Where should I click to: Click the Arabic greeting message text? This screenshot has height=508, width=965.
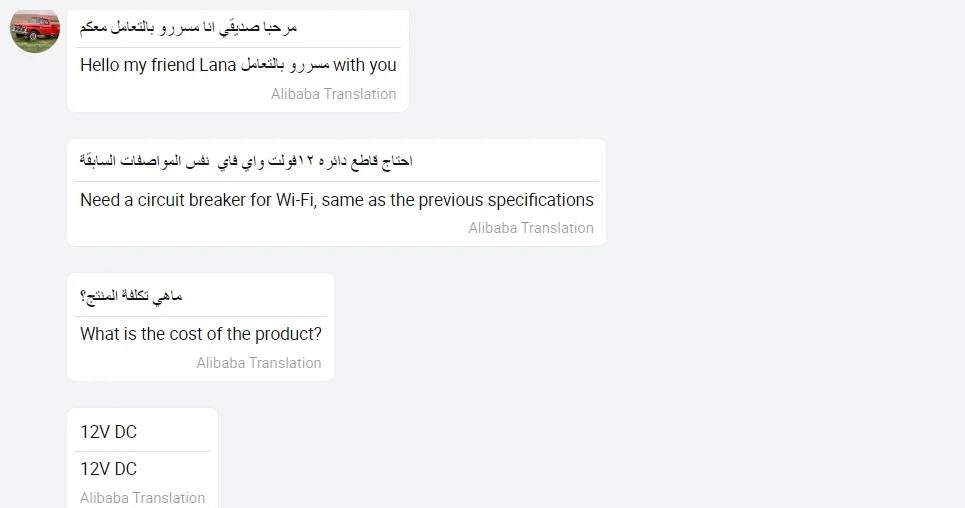point(188,28)
